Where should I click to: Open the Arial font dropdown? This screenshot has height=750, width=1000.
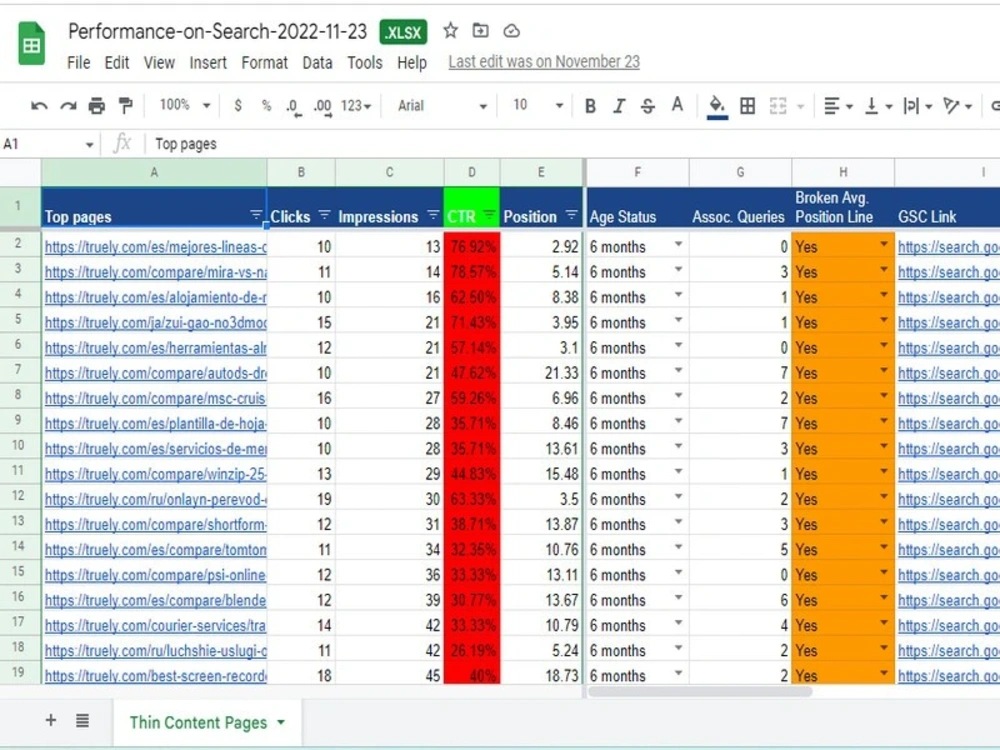(x=443, y=106)
